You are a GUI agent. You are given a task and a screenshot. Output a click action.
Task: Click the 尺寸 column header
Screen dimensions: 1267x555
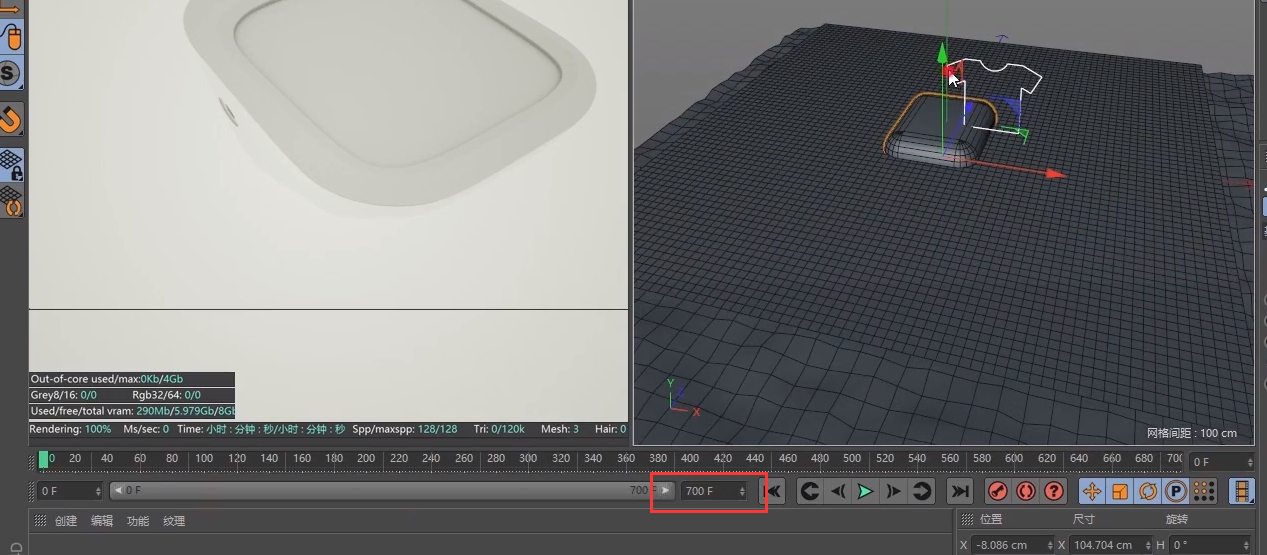tap(1084, 520)
